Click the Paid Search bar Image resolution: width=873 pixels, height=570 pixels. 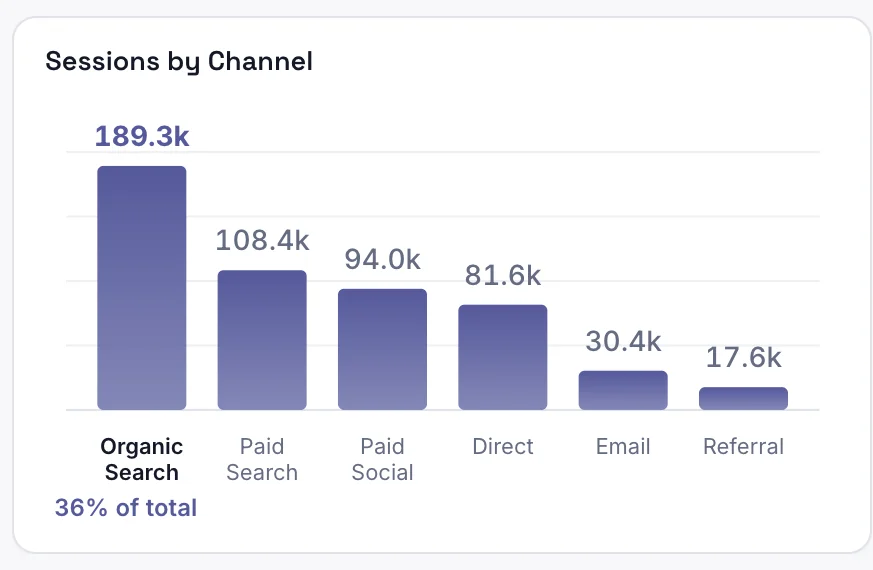(x=262, y=340)
